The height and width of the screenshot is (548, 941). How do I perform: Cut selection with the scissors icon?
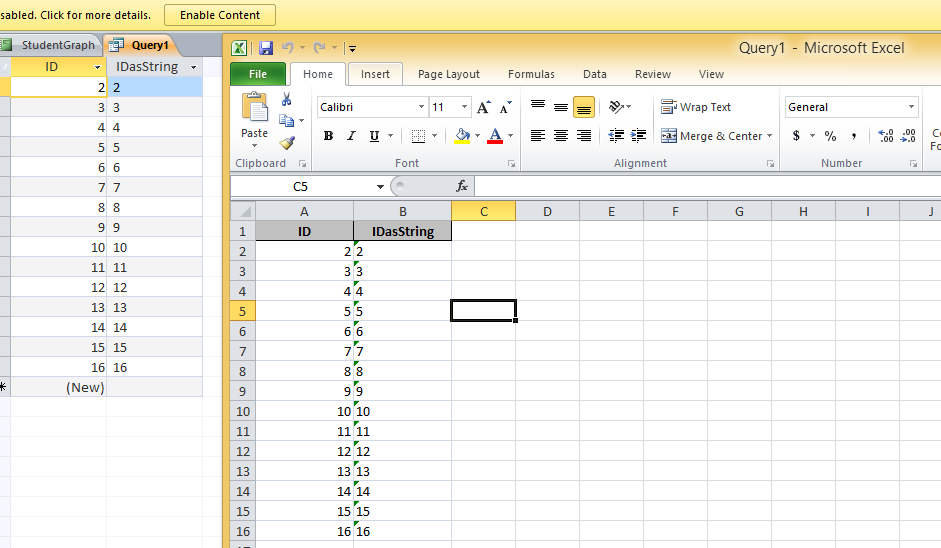click(x=286, y=99)
